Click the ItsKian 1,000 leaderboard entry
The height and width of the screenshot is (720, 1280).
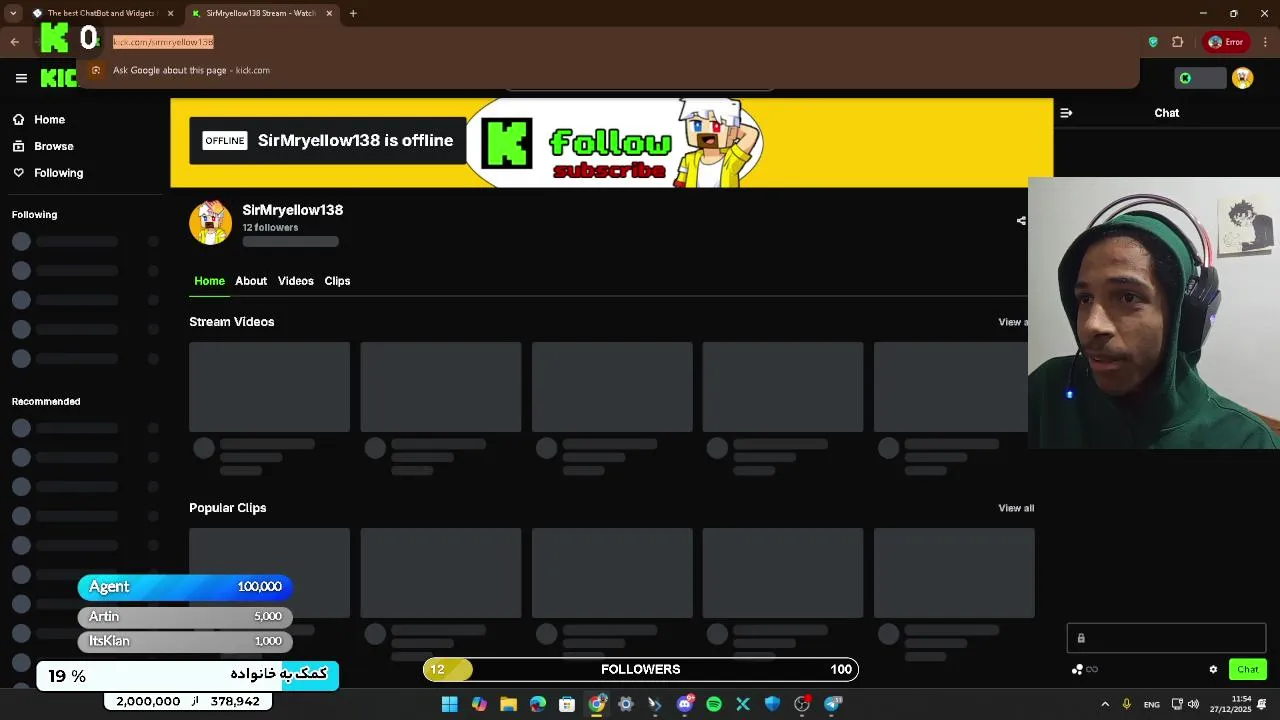(x=185, y=641)
